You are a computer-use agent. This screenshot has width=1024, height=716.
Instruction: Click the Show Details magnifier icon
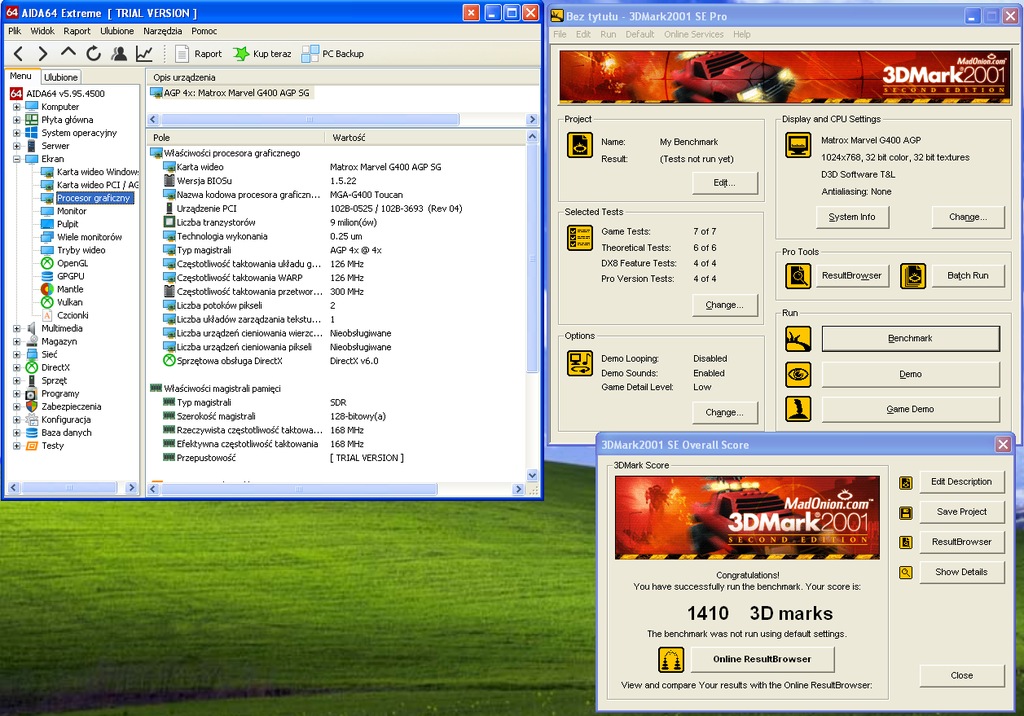(906, 572)
